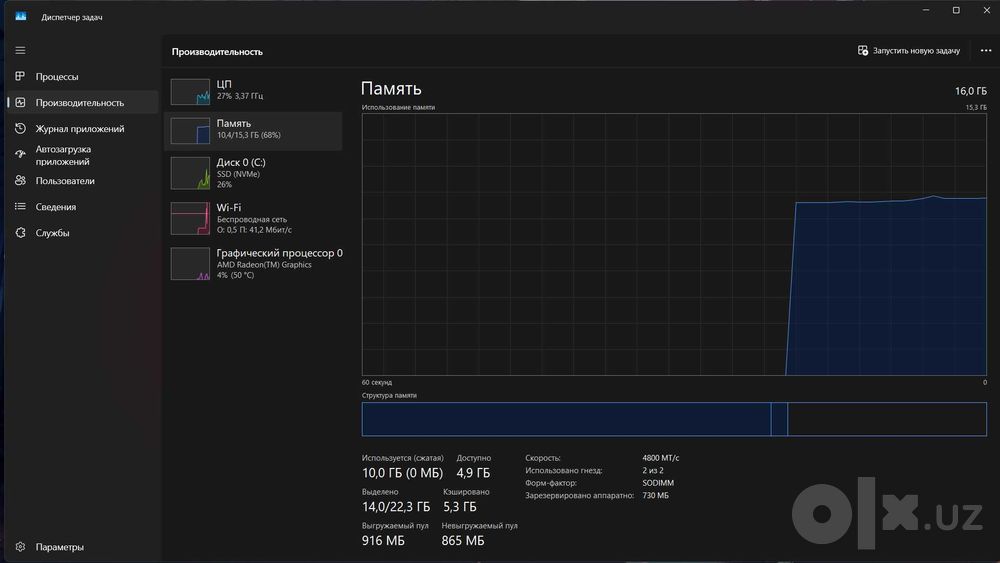This screenshot has width=1000, height=563.
Task: Select the ЦП mini graph thumbnail
Action: tap(190, 91)
